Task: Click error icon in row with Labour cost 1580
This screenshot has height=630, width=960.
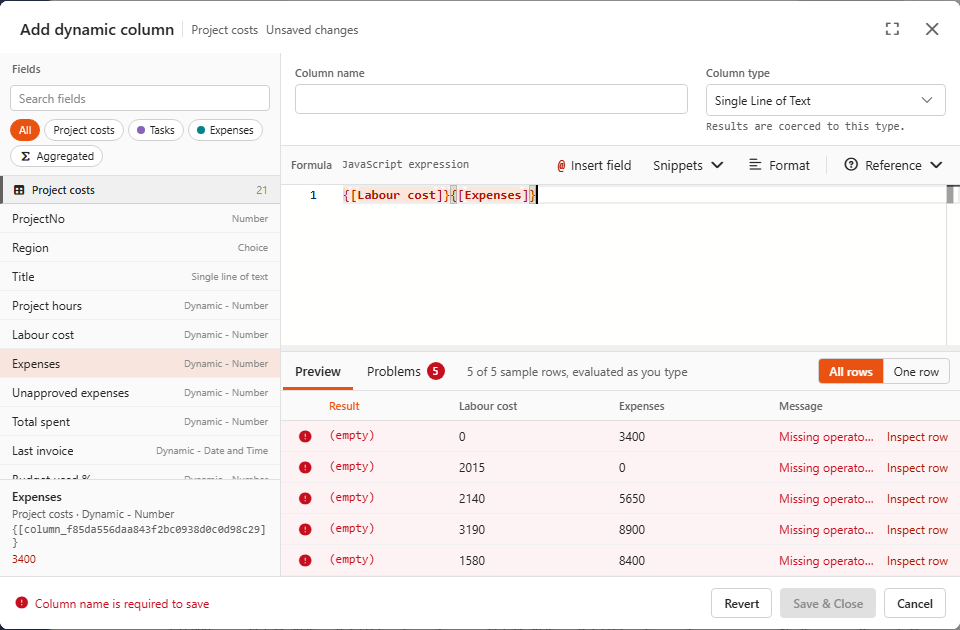Action: point(305,560)
